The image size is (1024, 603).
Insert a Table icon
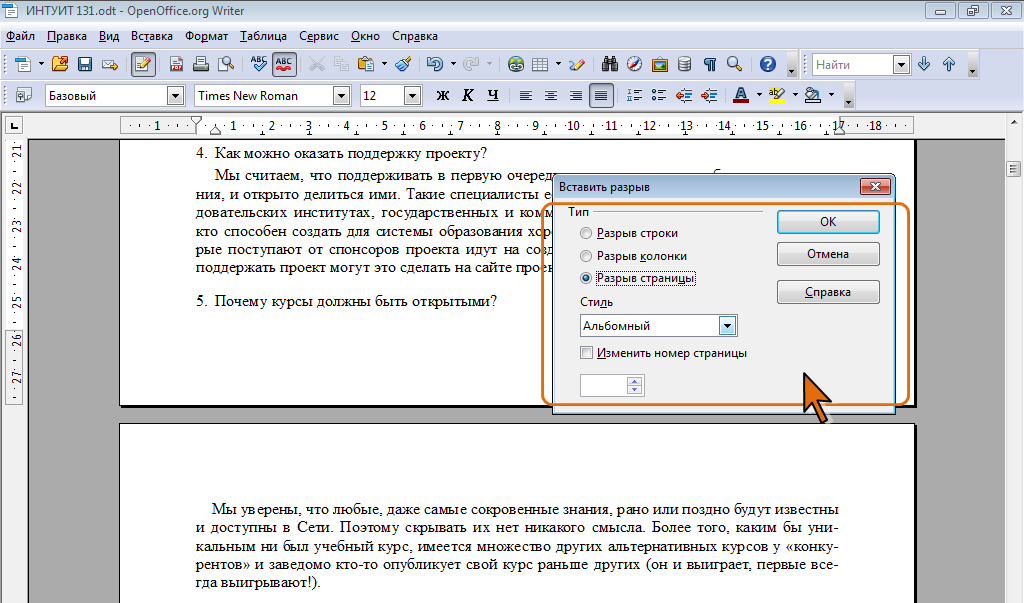point(540,64)
